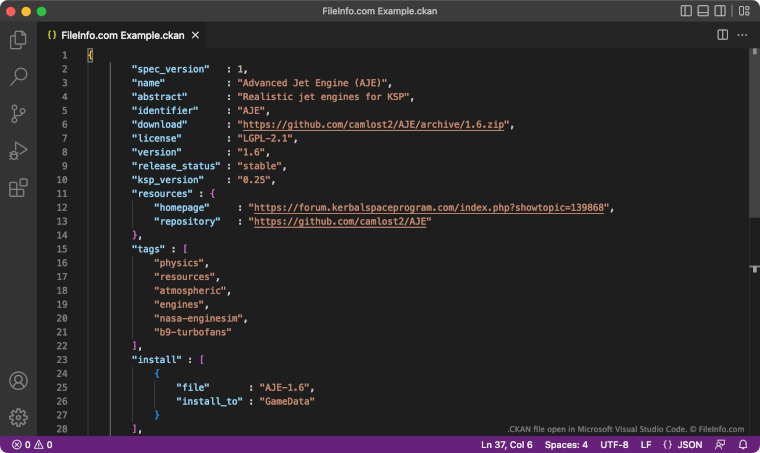The height and width of the screenshot is (453, 760).
Task: Open JSON language mode picker
Action: 683,444
